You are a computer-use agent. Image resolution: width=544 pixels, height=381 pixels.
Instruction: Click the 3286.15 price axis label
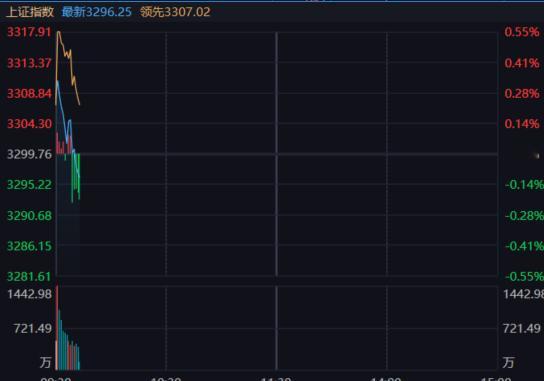coord(29,246)
